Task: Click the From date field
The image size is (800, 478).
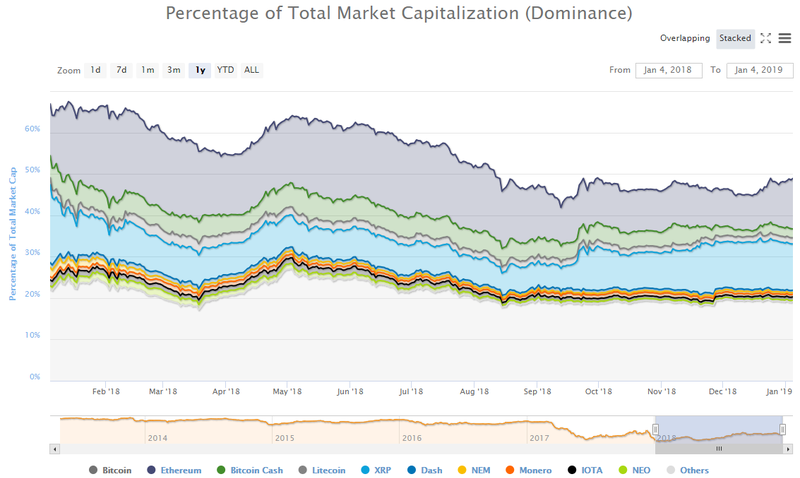Action: [668, 70]
